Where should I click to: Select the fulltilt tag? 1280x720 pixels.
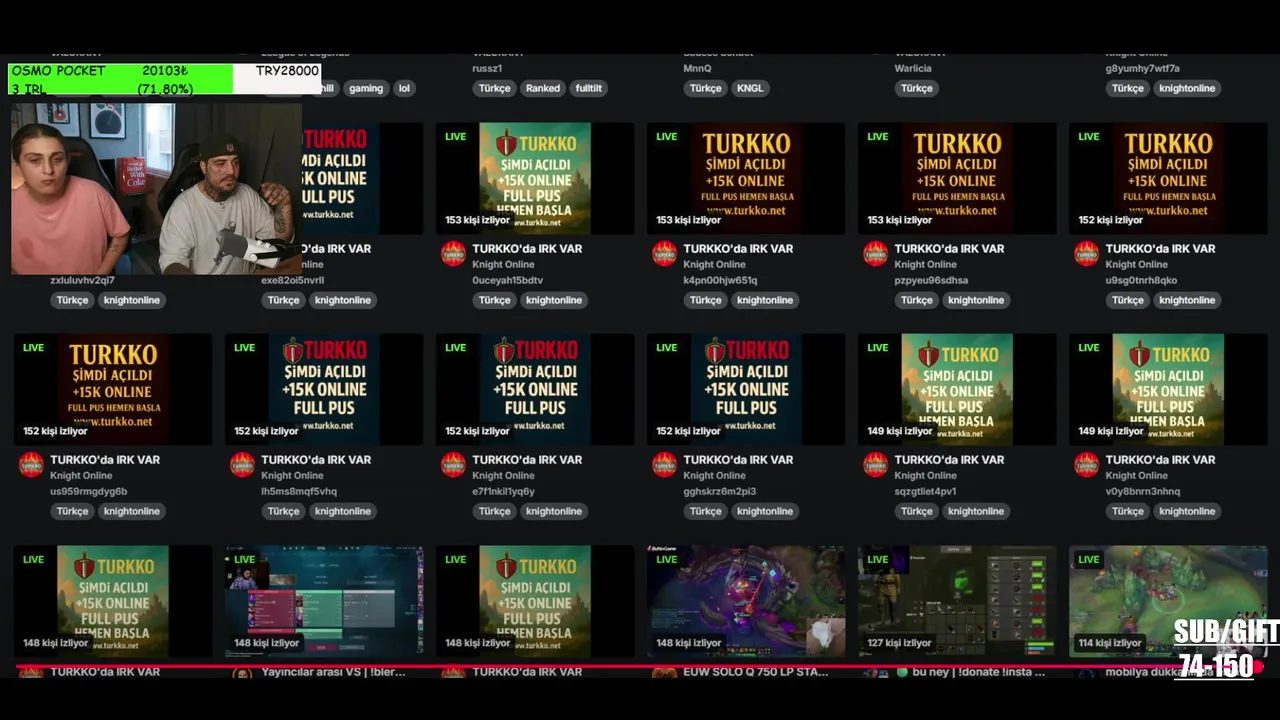589,88
